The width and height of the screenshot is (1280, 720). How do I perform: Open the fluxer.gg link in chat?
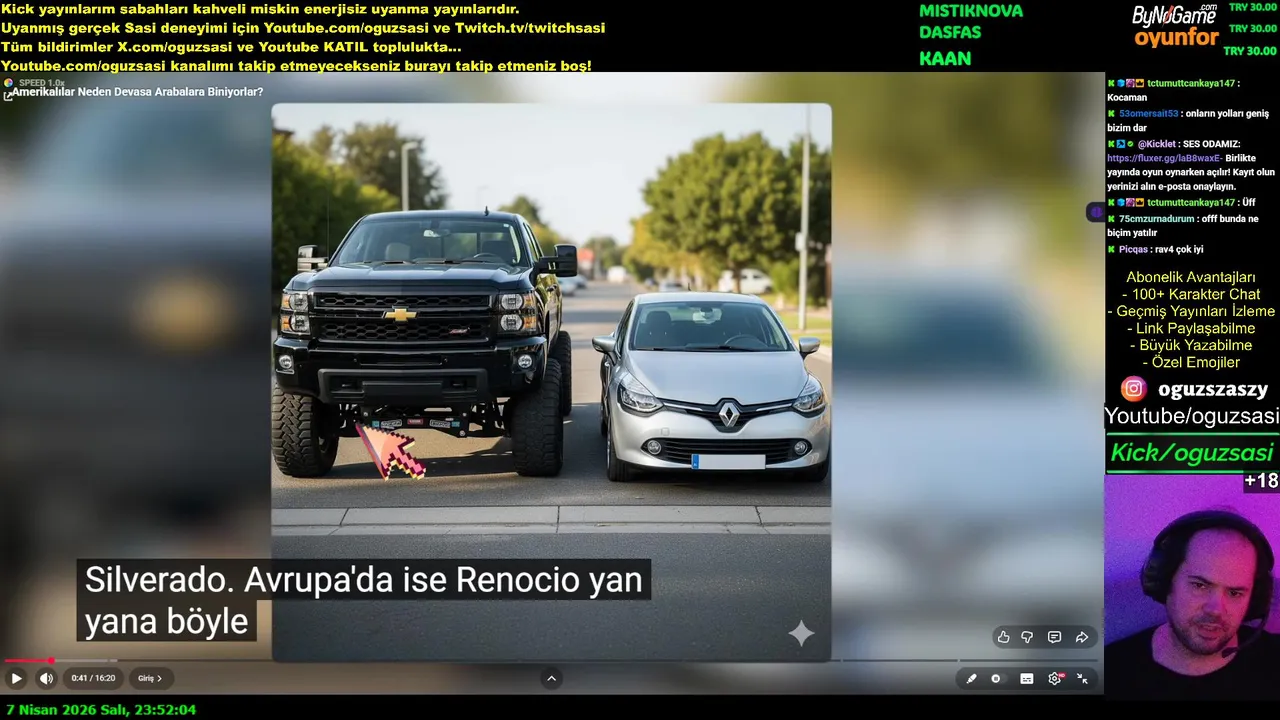coord(1165,158)
